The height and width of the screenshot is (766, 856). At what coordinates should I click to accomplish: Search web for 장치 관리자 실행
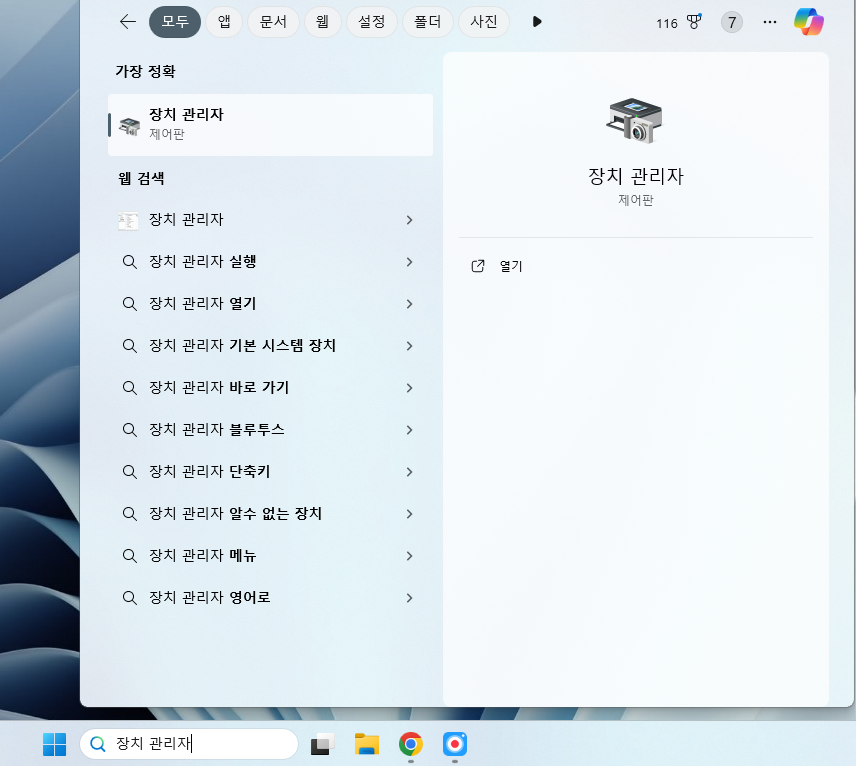270,262
